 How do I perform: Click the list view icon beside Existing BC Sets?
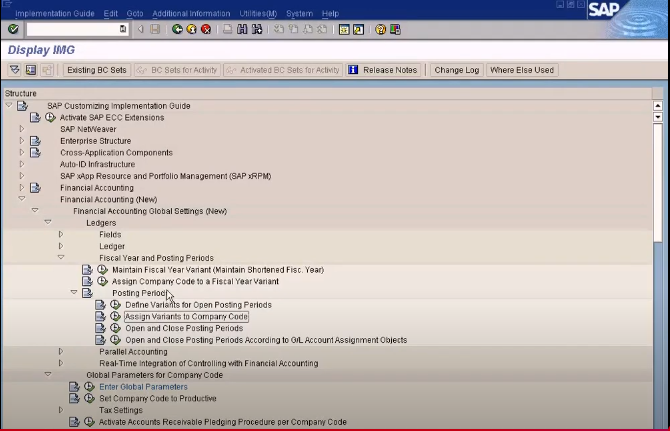point(31,70)
